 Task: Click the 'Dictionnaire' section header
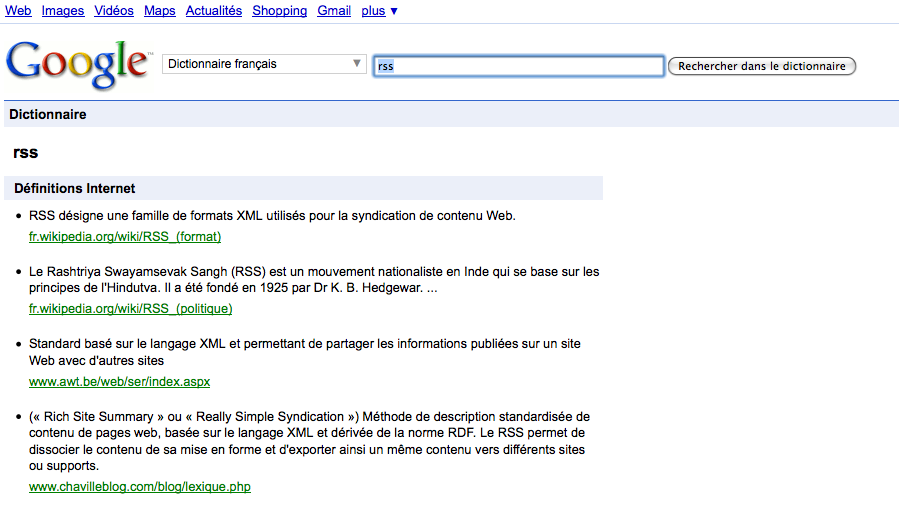coord(48,115)
